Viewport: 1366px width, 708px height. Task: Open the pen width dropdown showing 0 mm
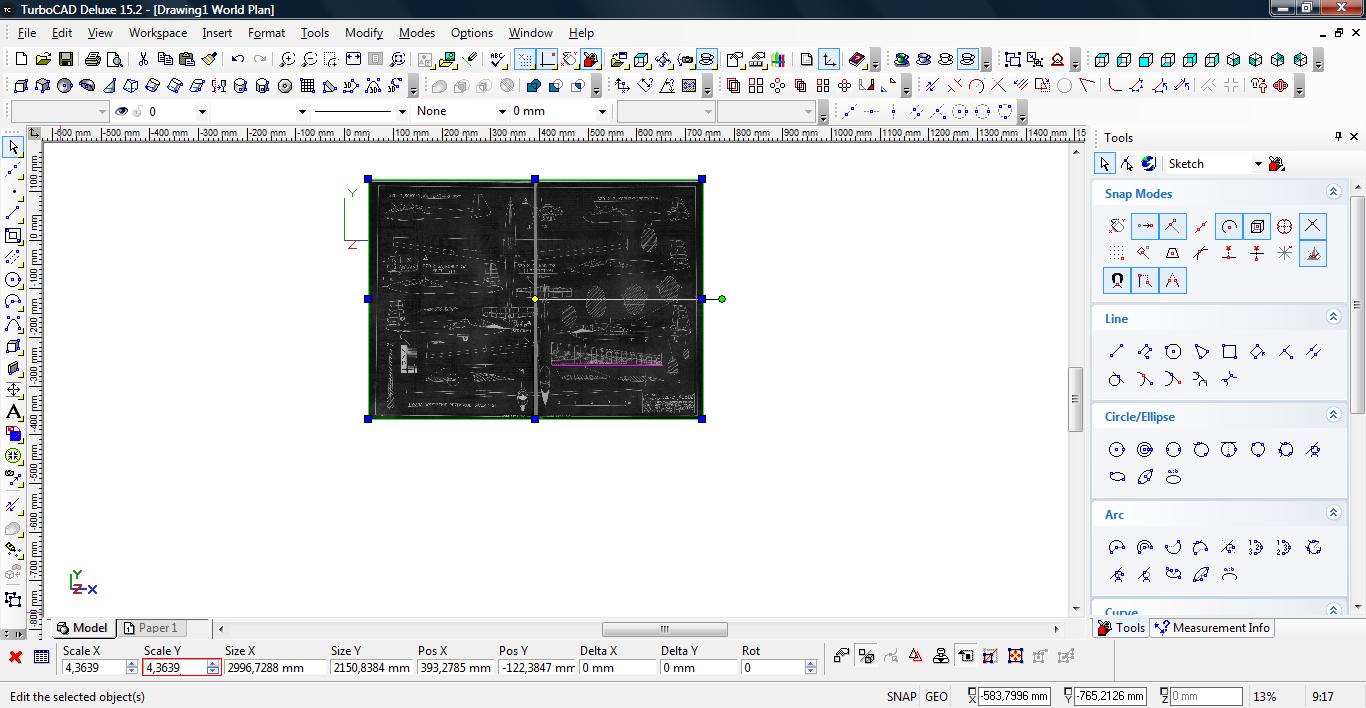(x=602, y=112)
